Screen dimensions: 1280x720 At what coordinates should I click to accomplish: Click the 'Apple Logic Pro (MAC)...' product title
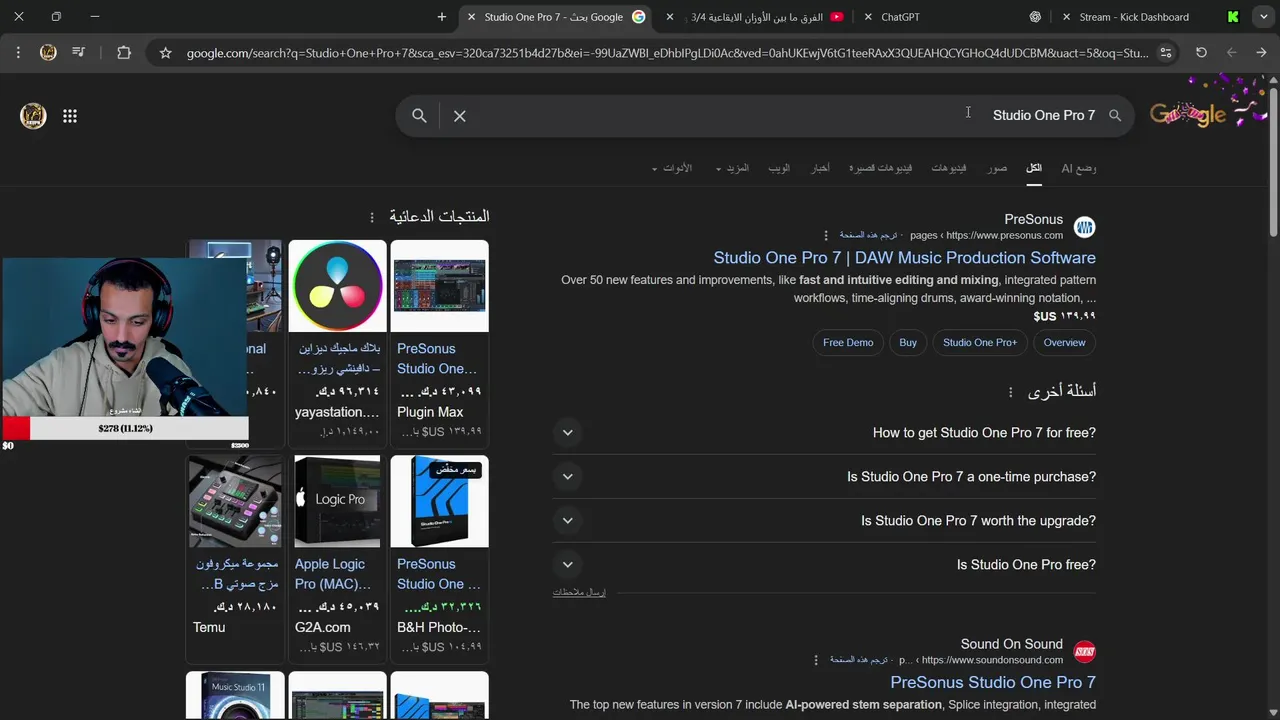click(x=333, y=574)
